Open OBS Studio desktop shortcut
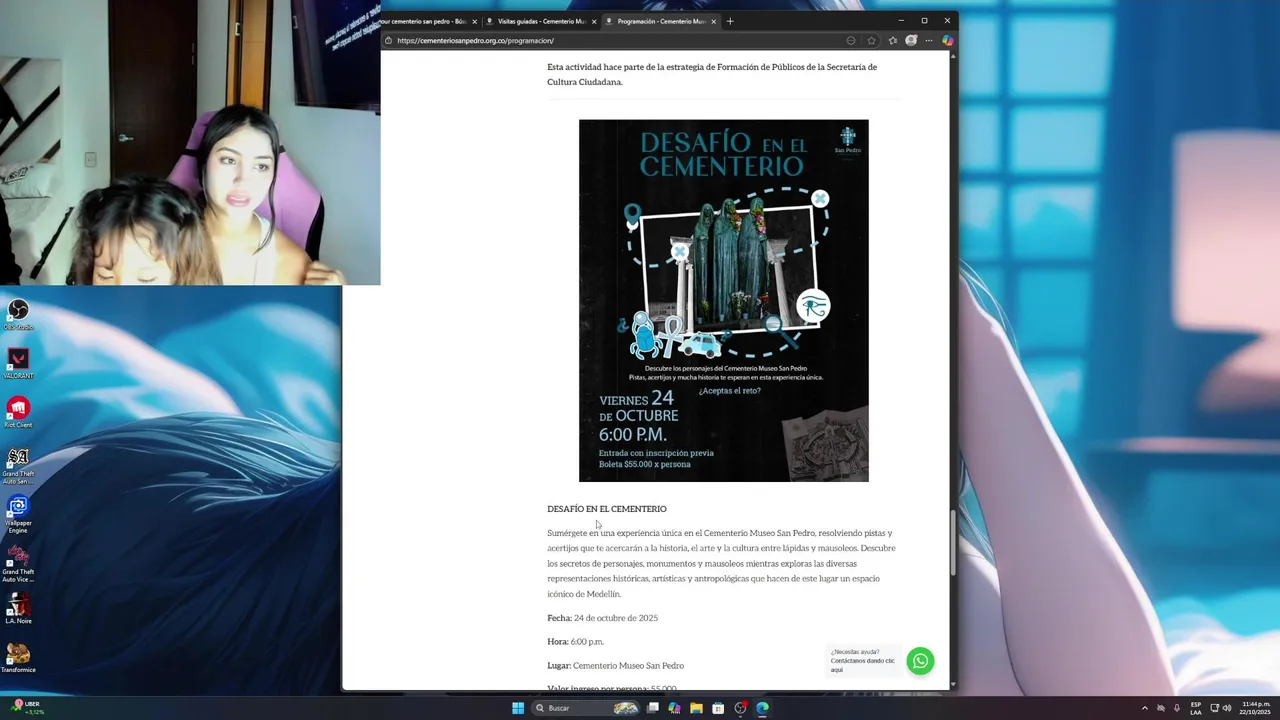Image resolution: width=1280 pixels, height=720 pixels. point(18,314)
